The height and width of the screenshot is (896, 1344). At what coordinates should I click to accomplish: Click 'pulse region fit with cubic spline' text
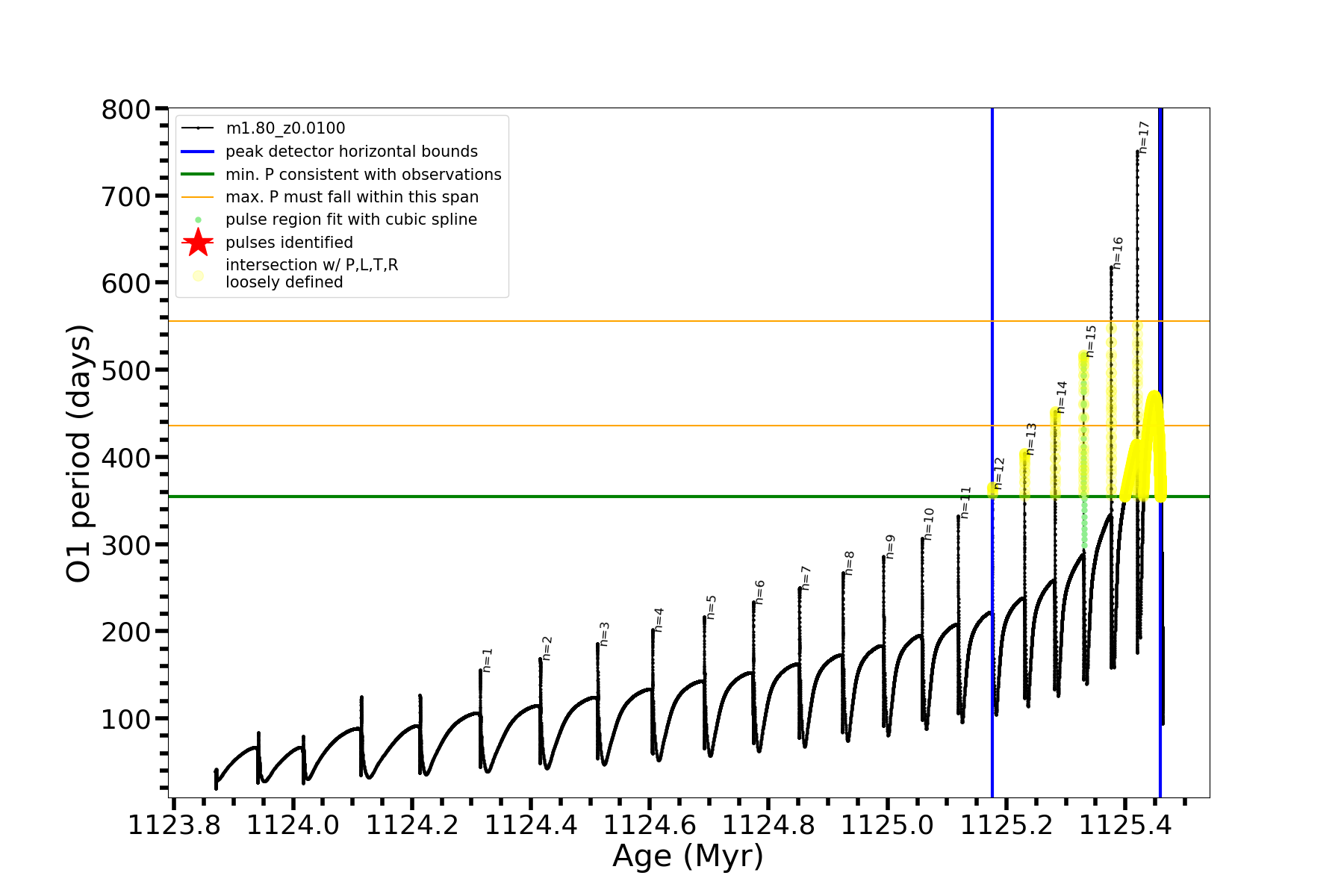pos(351,220)
